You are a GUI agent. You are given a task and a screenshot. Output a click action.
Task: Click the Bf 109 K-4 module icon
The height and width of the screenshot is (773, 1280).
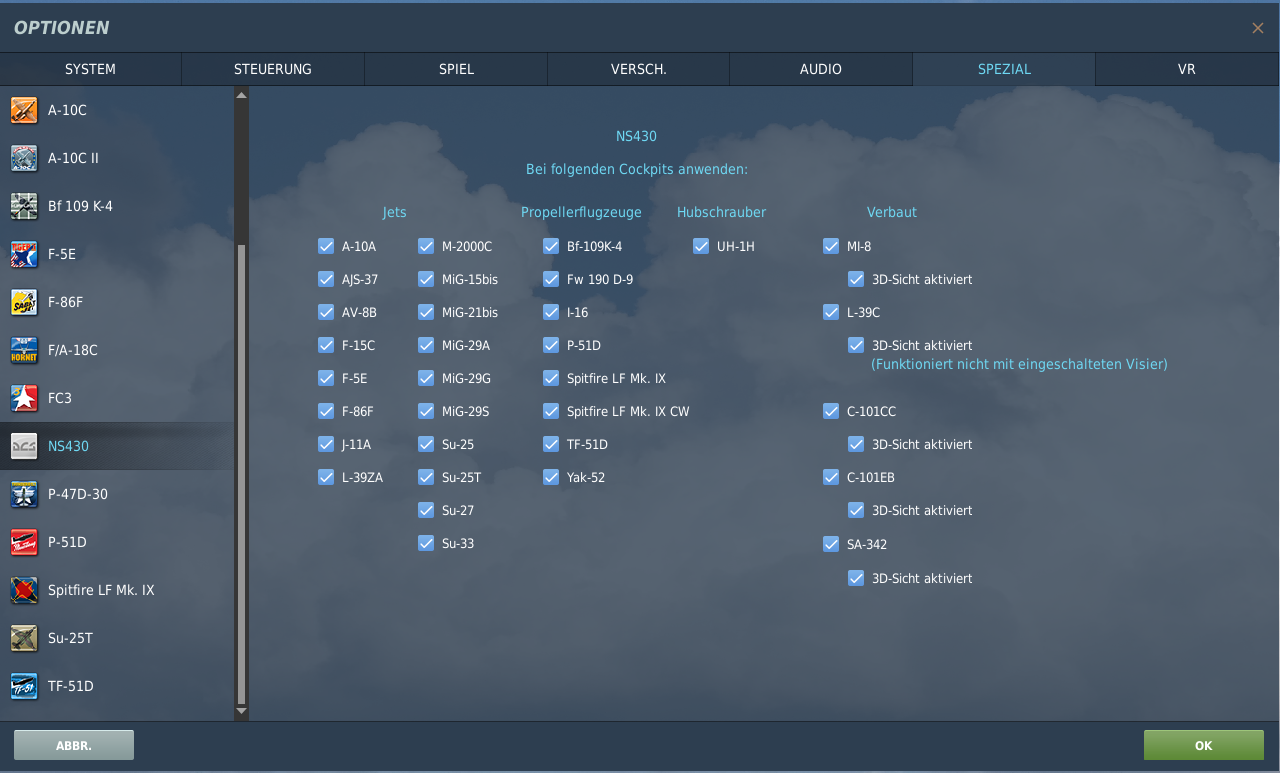[24, 206]
